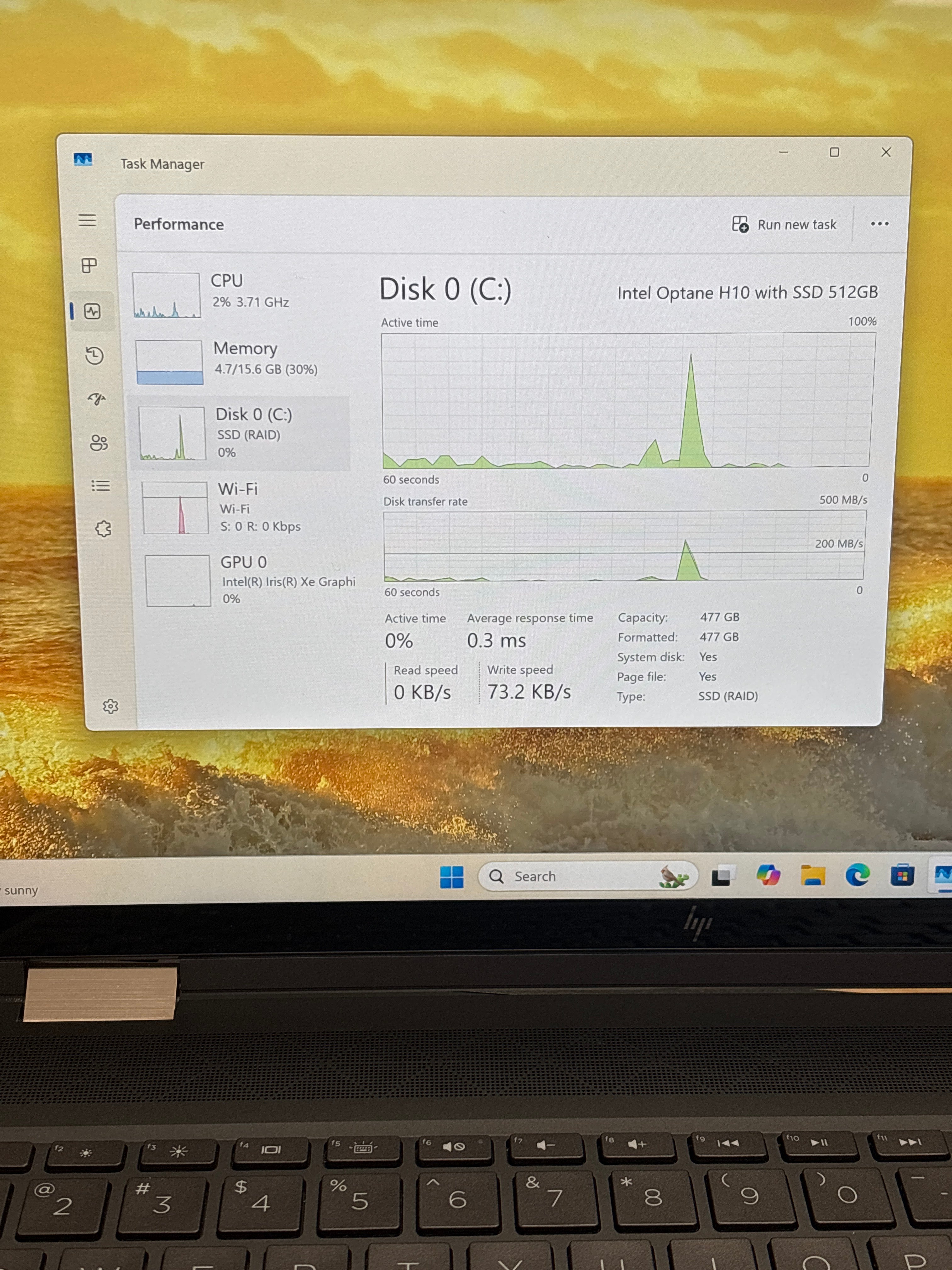Open Task Manager Settings gear
Image resolution: width=952 pixels, height=1270 pixels.
click(110, 706)
